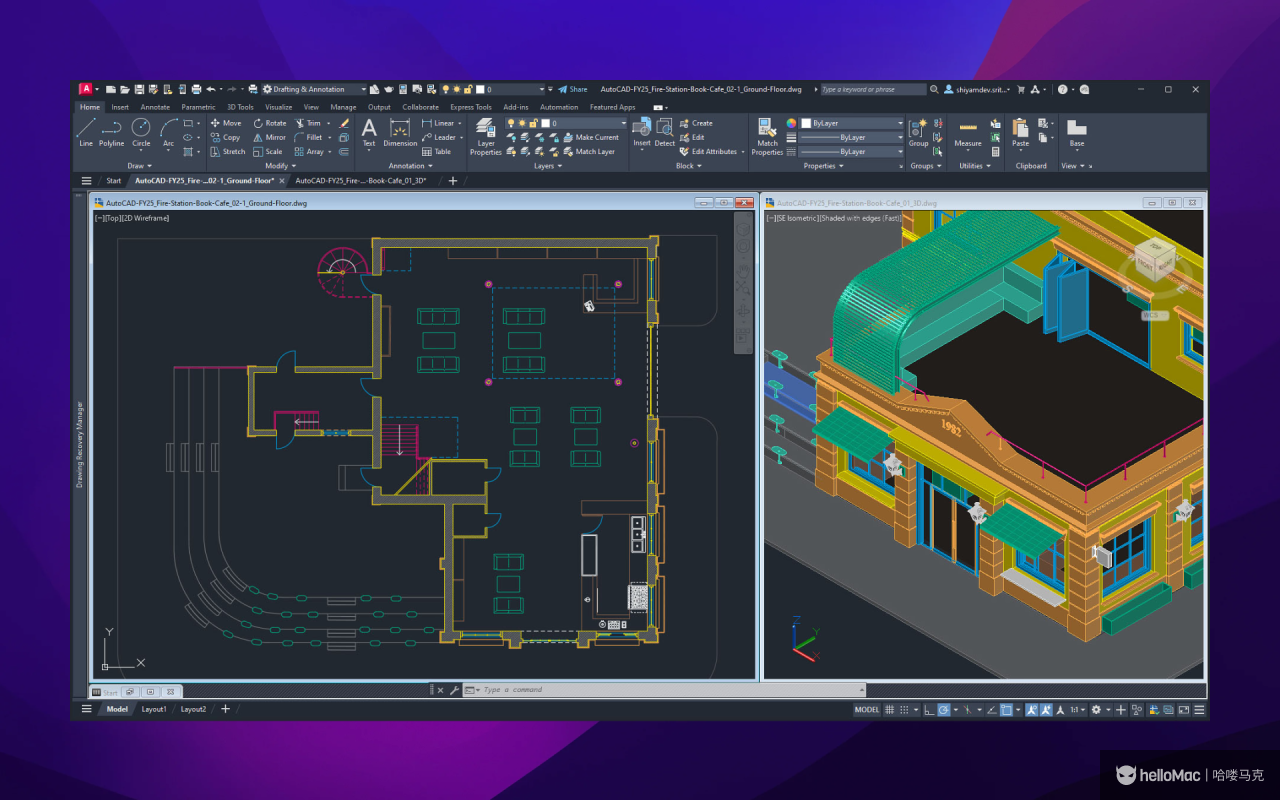Expand the Block panel
This screenshot has width=1280, height=800.
688,166
